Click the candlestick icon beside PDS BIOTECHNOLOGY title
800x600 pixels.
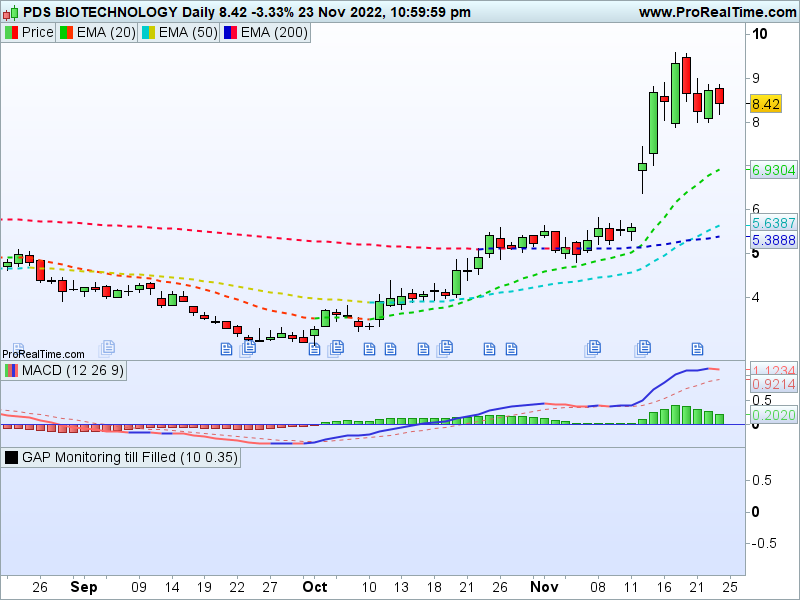(11, 12)
